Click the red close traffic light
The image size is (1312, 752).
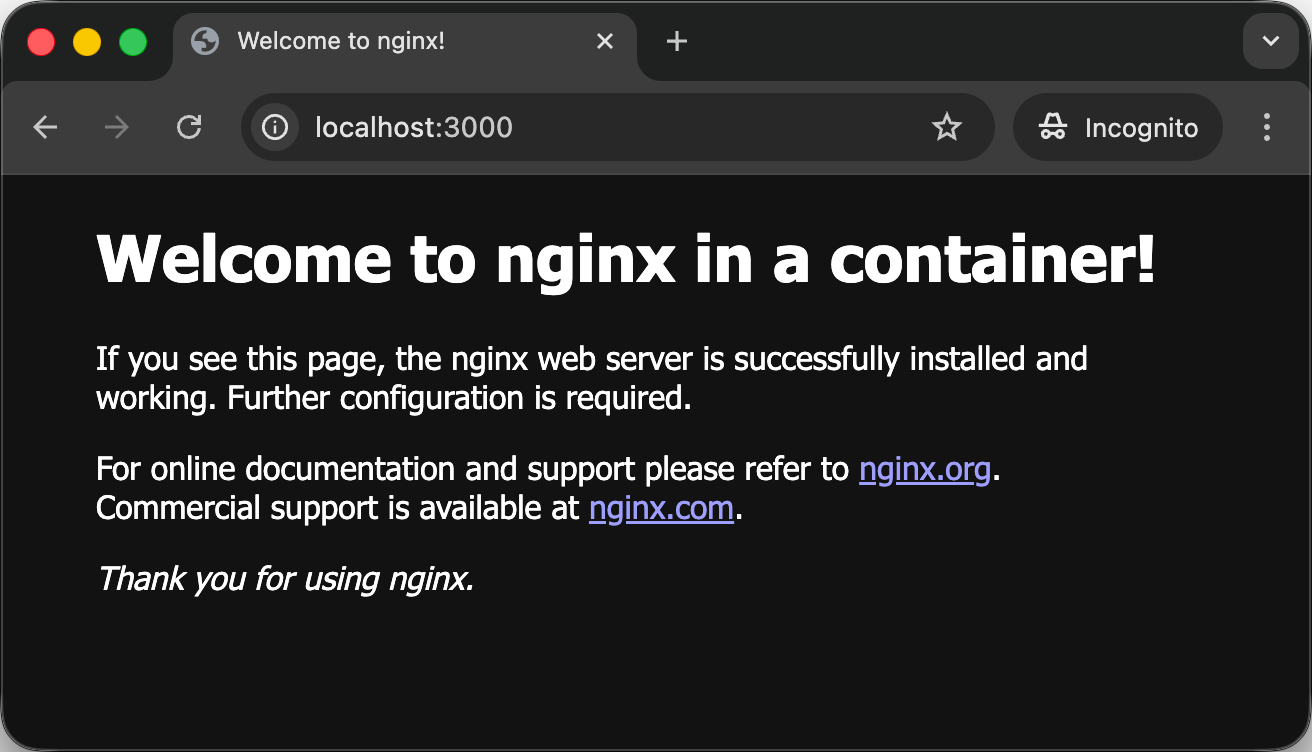click(x=41, y=41)
